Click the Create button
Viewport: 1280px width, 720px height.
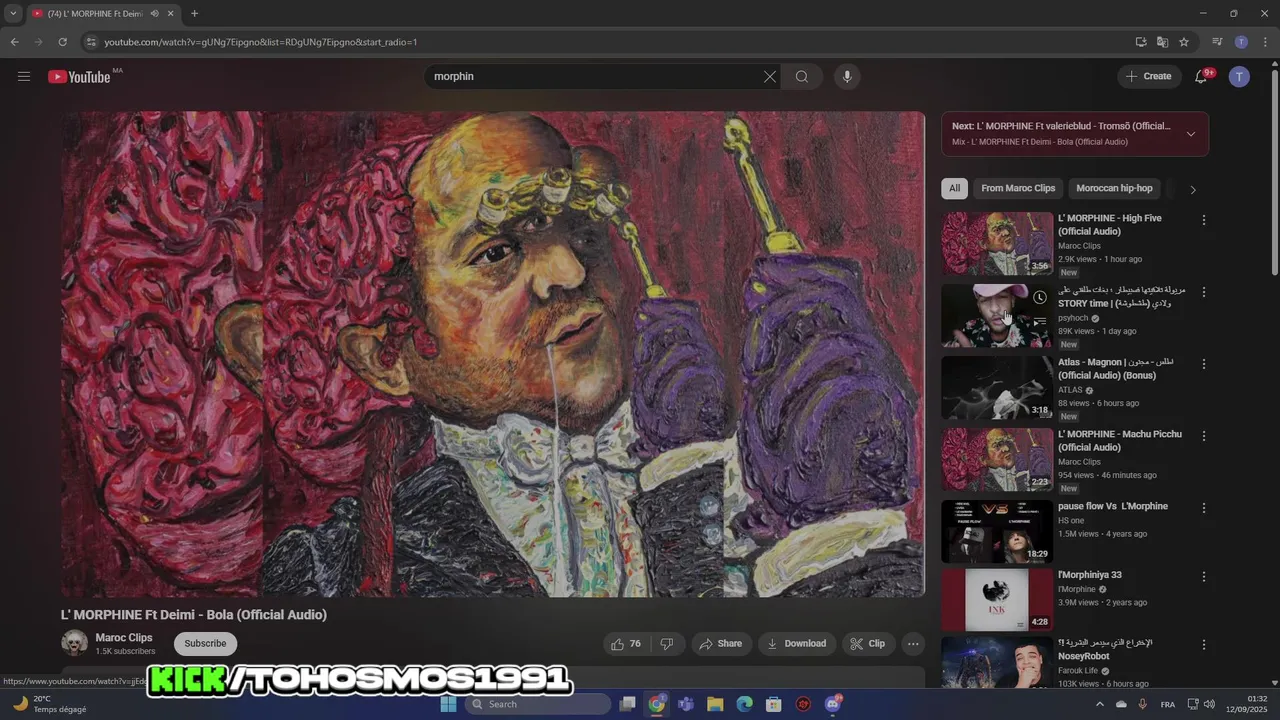pyautogui.click(x=1148, y=76)
